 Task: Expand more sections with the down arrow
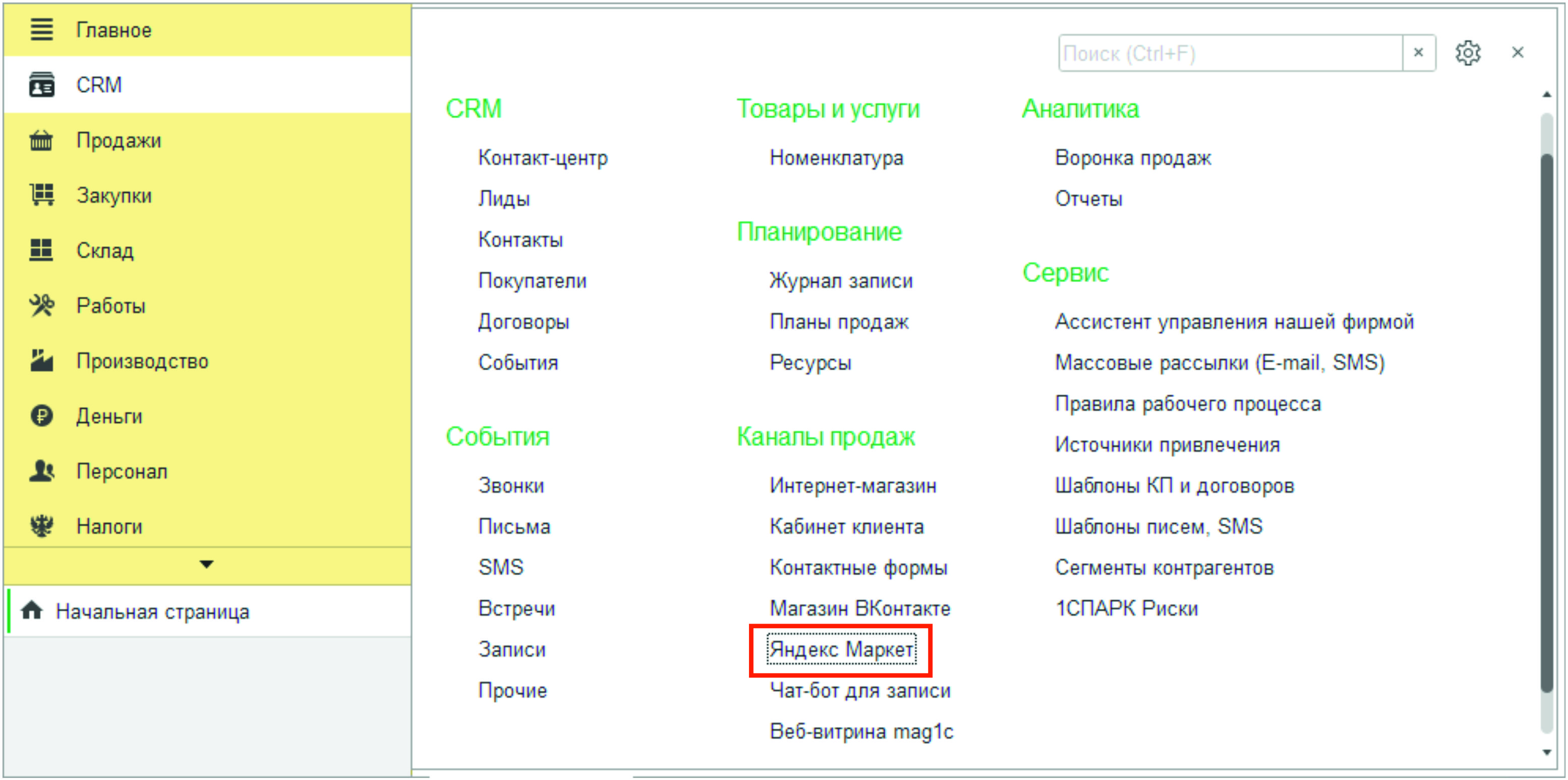tap(206, 565)
